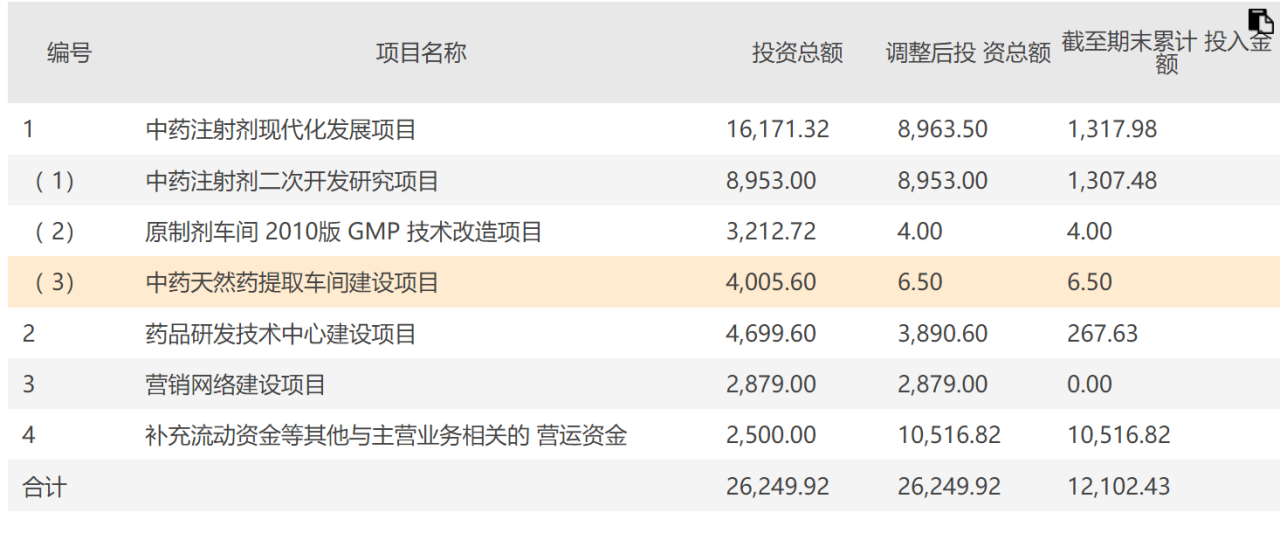Click the 编号 column header
This screenshot has width=1280, height=554.
coord(69,54)
